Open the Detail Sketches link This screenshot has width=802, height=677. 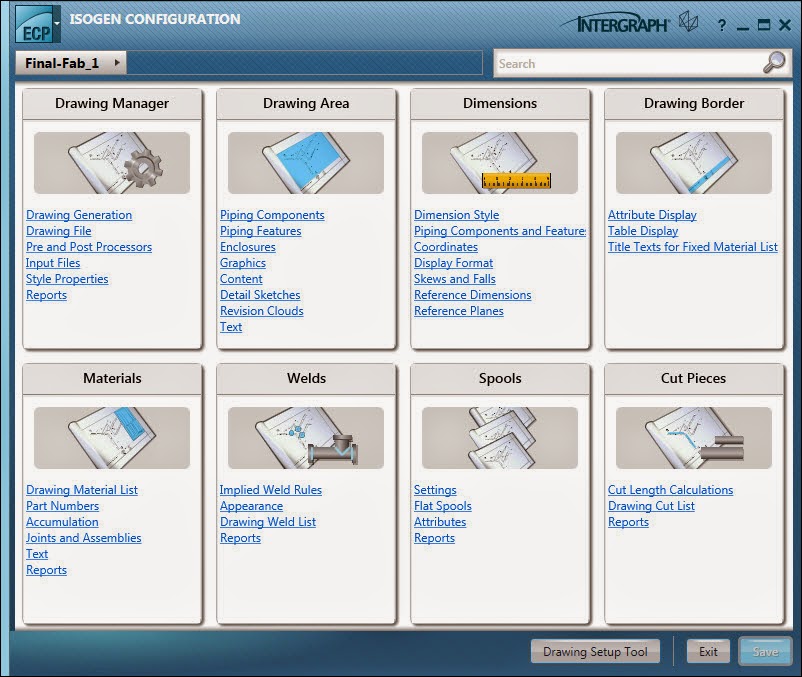tap(260, 295)
